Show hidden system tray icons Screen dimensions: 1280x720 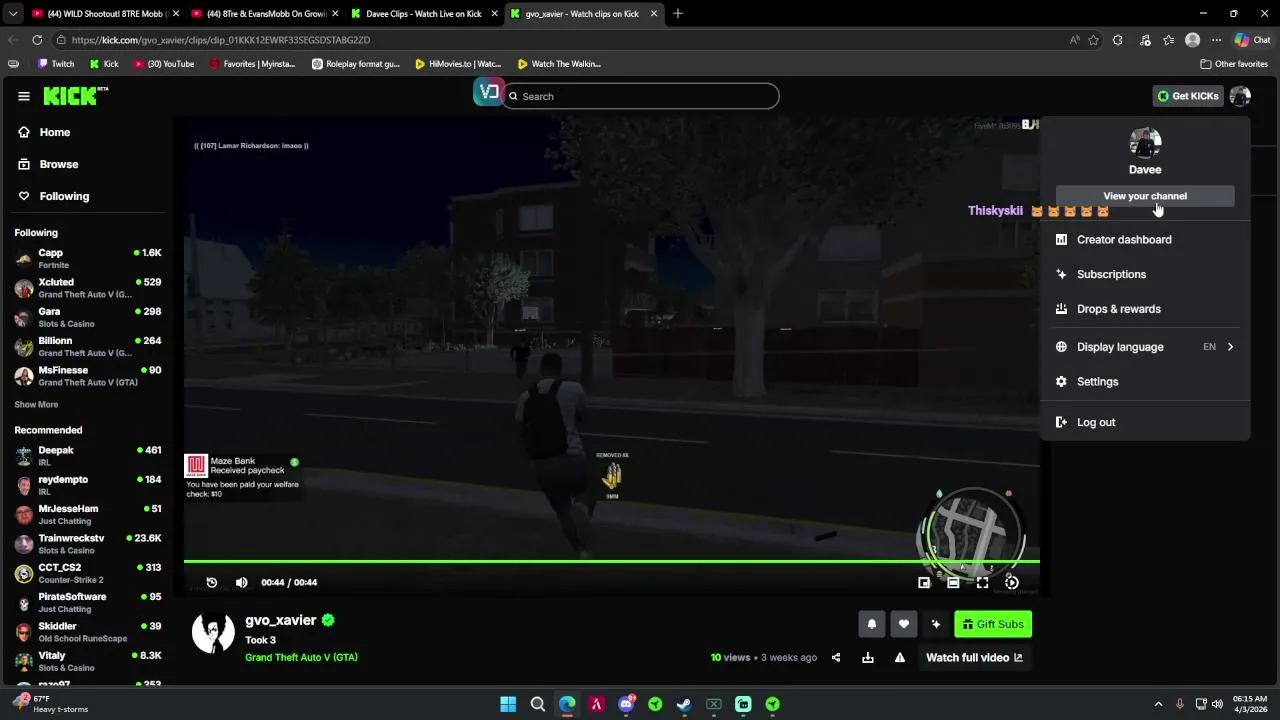[1159, 704]
